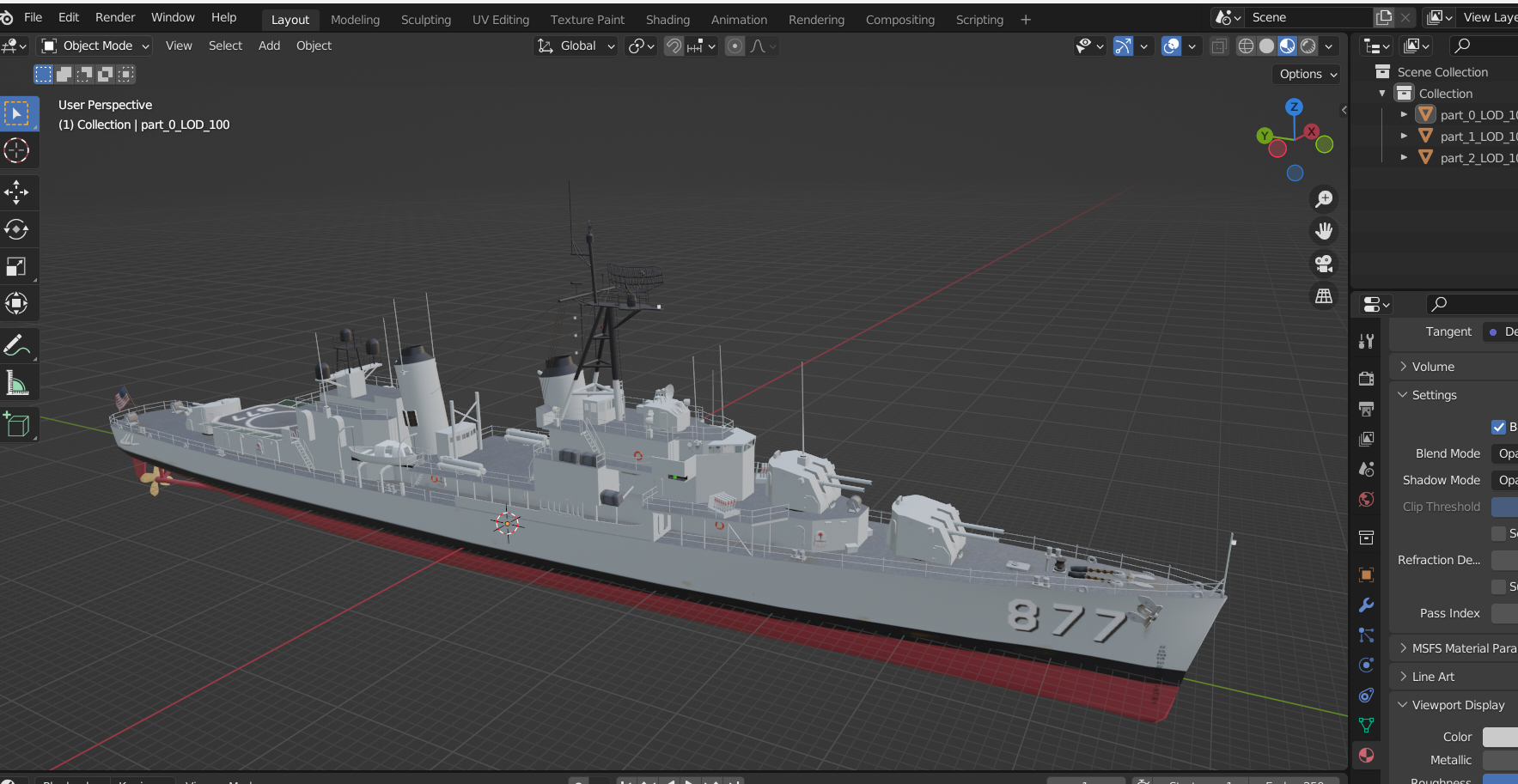The width and height of the screenshot is (1518, 784).
Task: Toggle camera view with the camera gizmo
Action: pos(1325,264)
